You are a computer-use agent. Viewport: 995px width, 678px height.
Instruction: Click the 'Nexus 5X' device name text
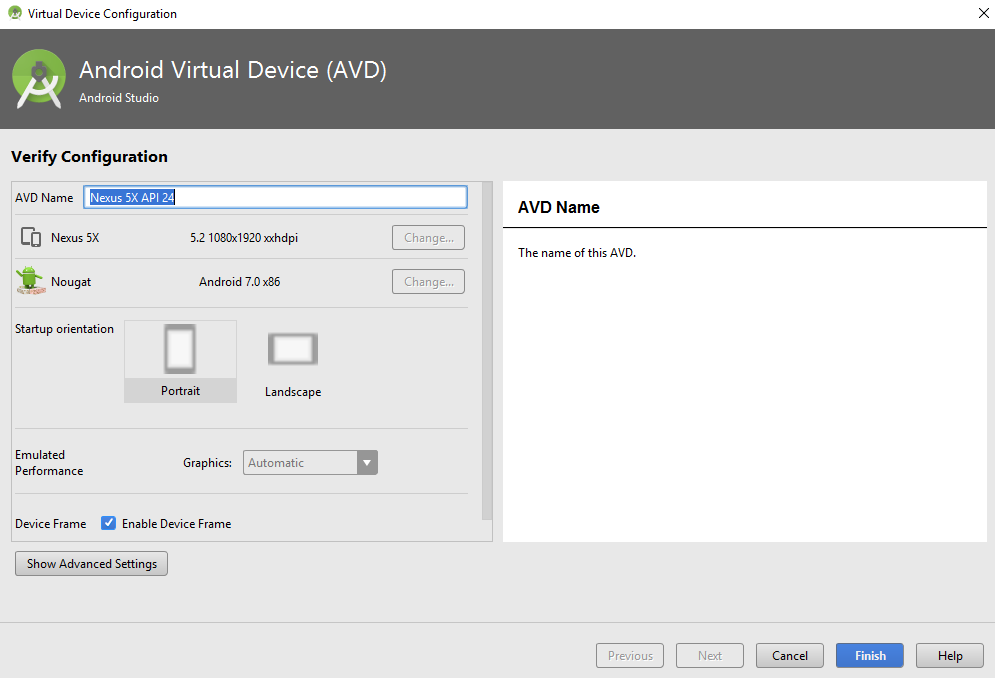(75, 238)
